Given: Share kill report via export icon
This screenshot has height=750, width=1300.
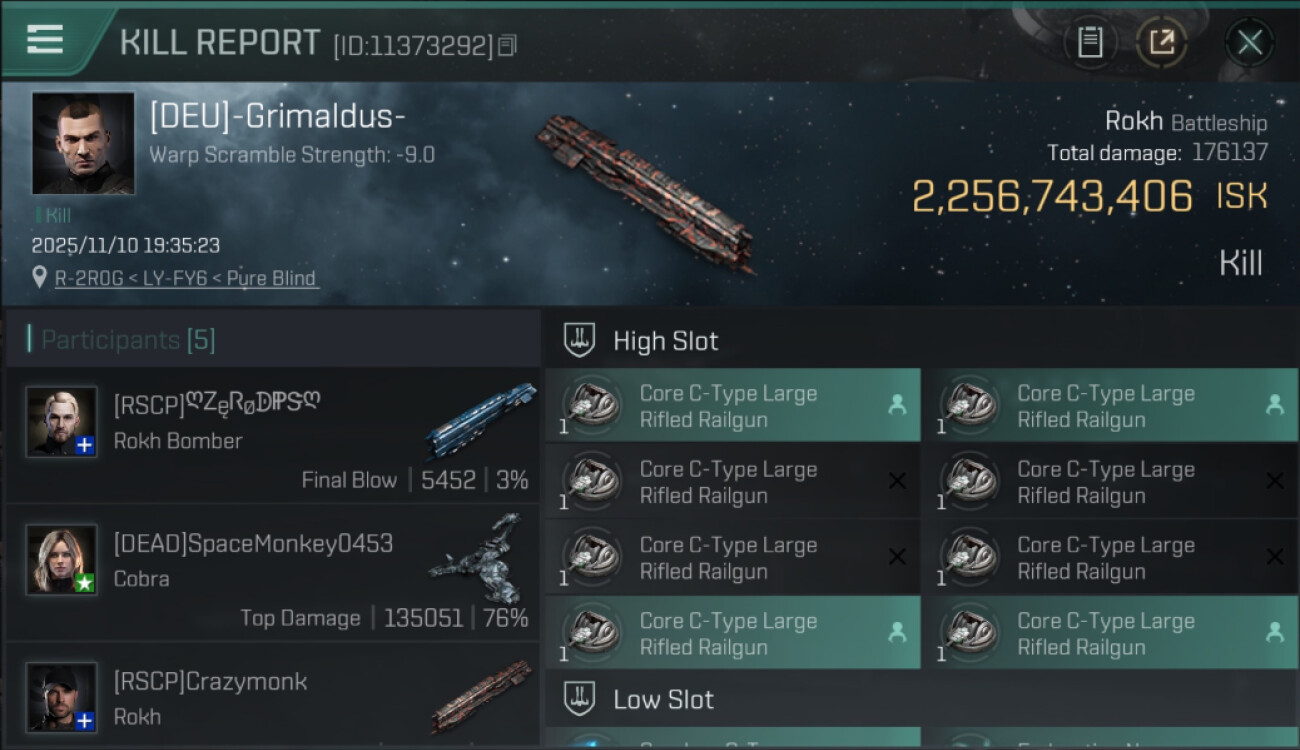Looking at the screenshot, I should (x=1162, y=42).
